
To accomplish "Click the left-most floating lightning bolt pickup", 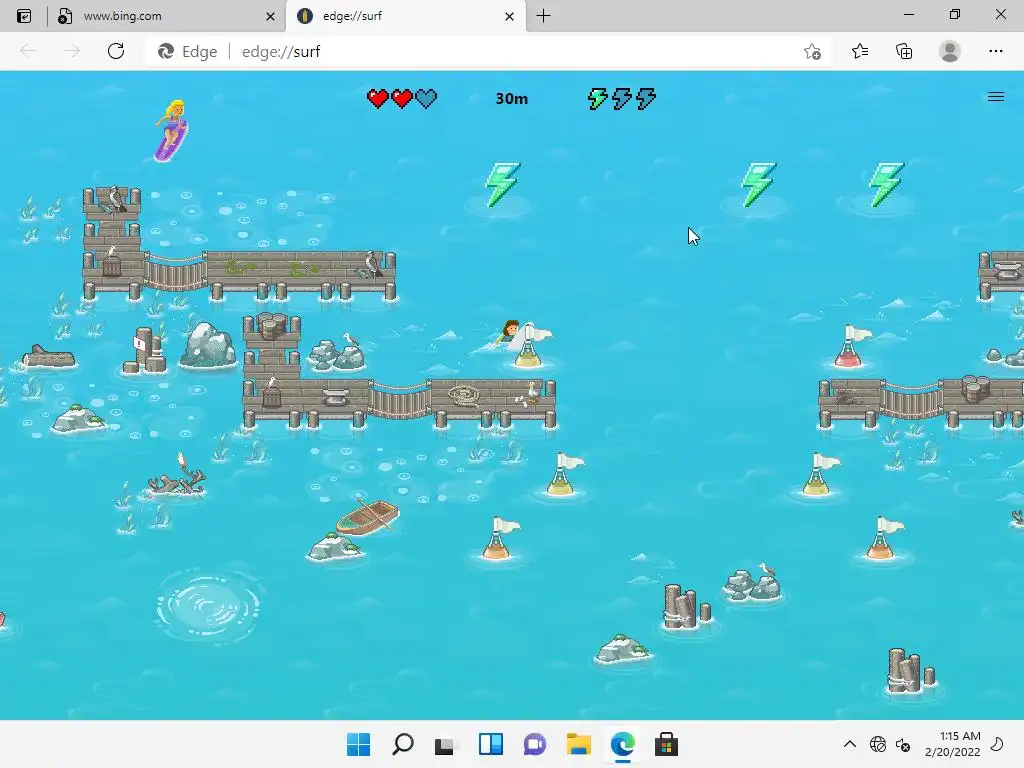I will coord(502,185).
